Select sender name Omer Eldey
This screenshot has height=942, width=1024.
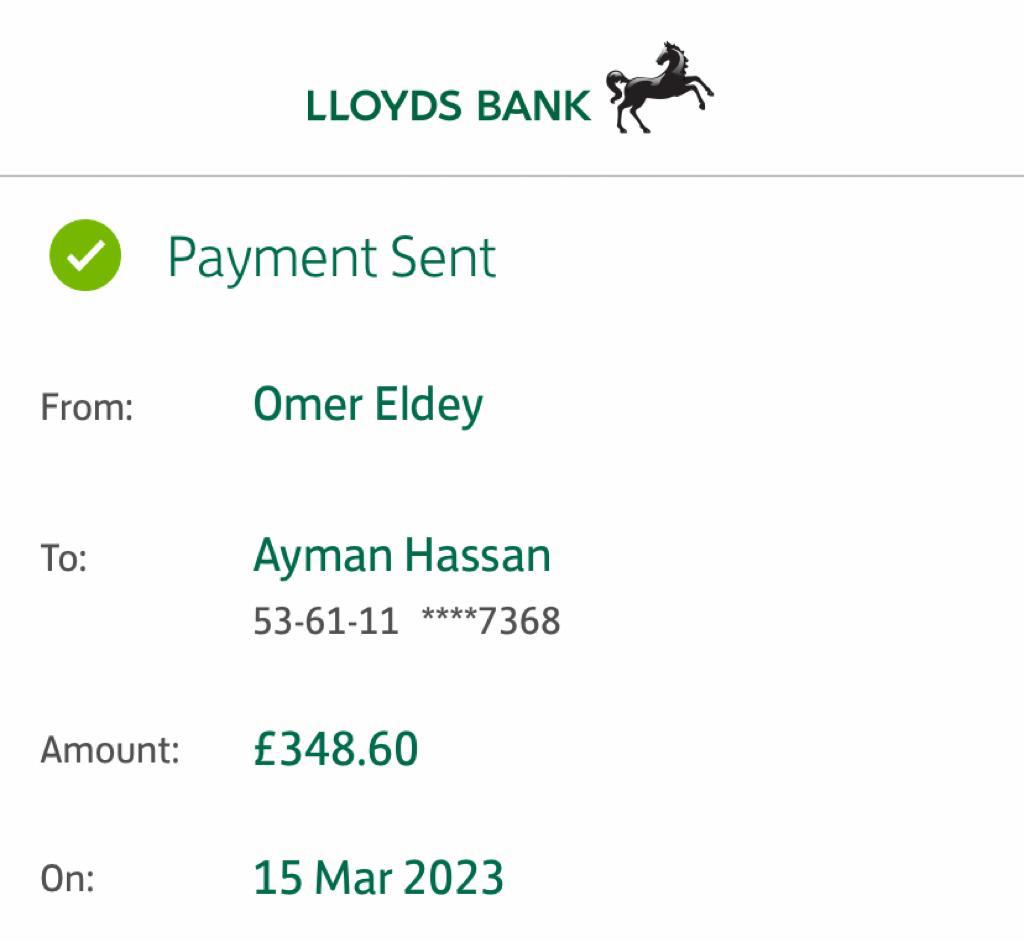[x=367, y=405]
